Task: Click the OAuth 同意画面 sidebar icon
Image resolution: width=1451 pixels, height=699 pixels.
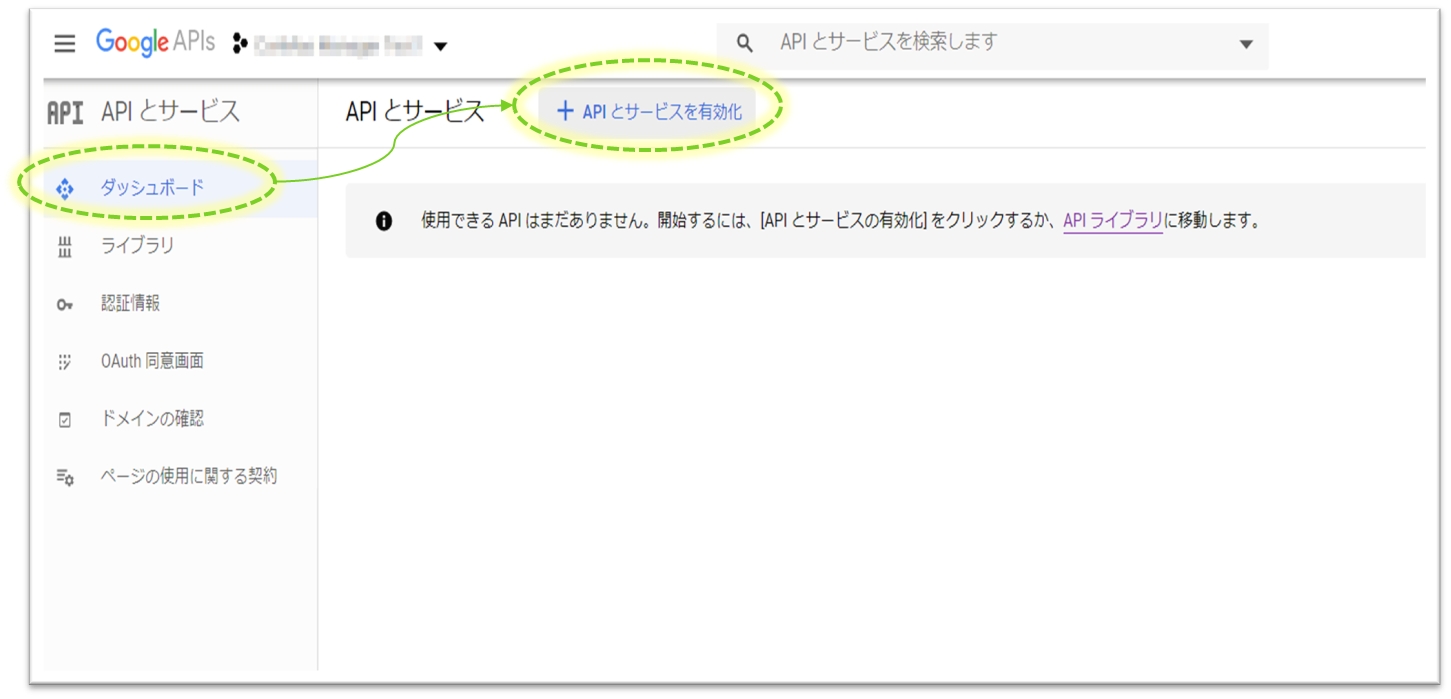Action: click(65, 362)
